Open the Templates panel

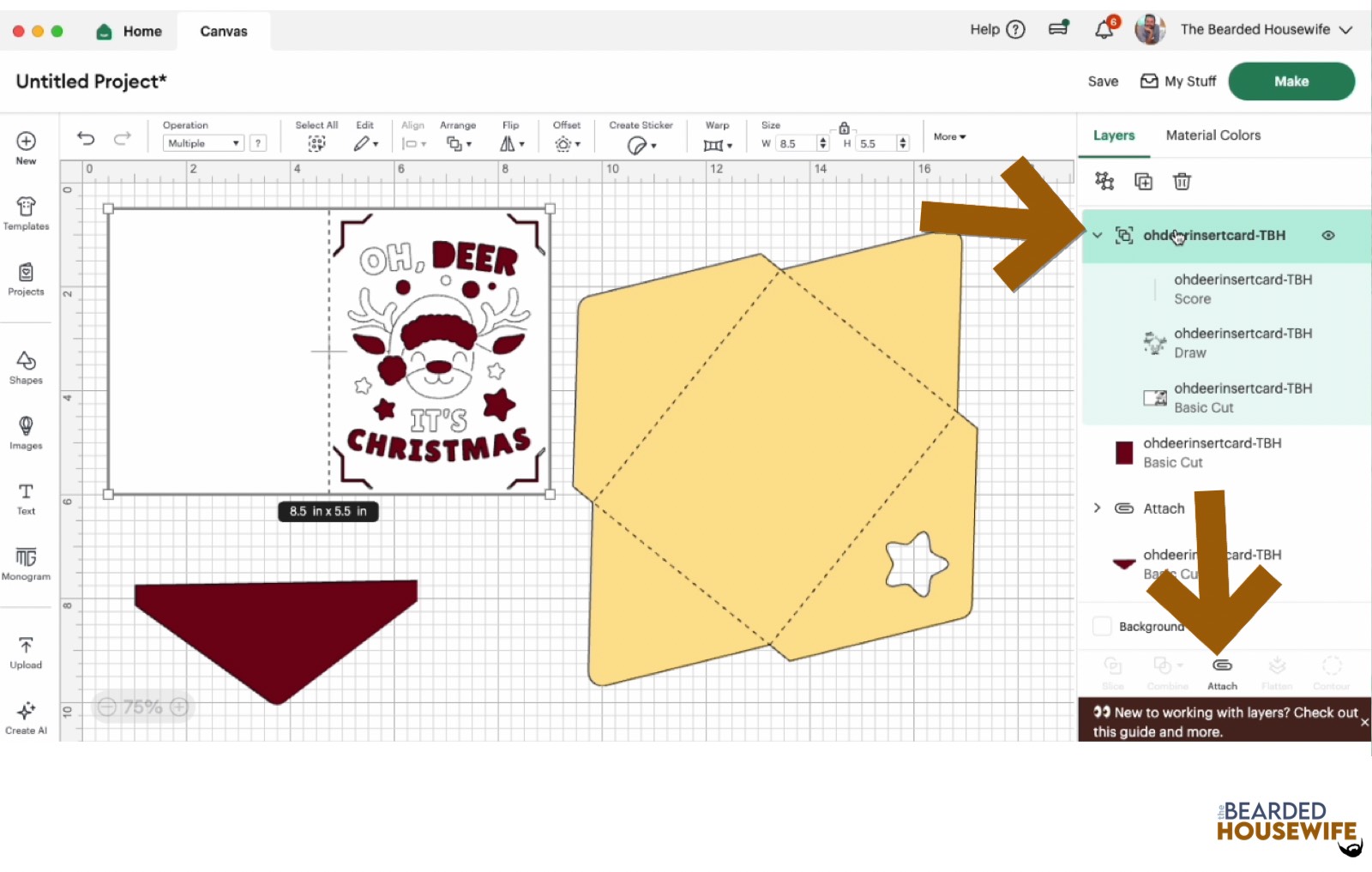point(26,213)
